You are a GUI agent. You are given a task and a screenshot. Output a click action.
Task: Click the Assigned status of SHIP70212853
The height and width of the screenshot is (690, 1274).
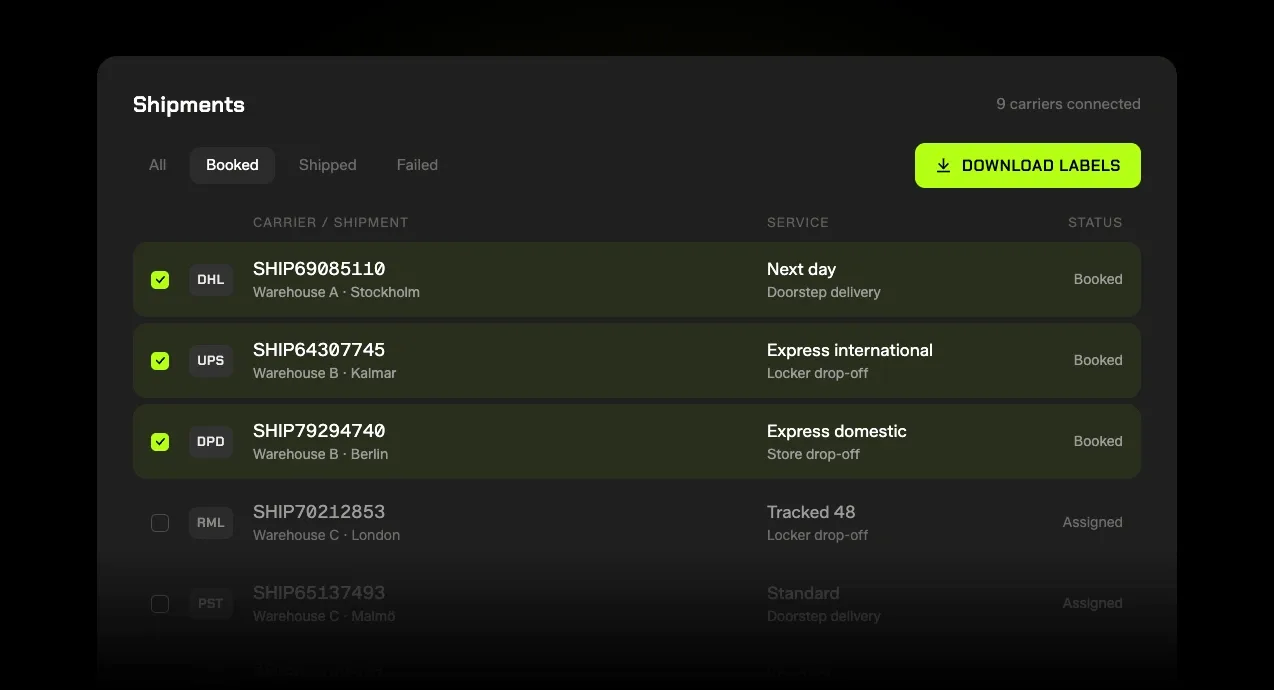click(1093, 523)
